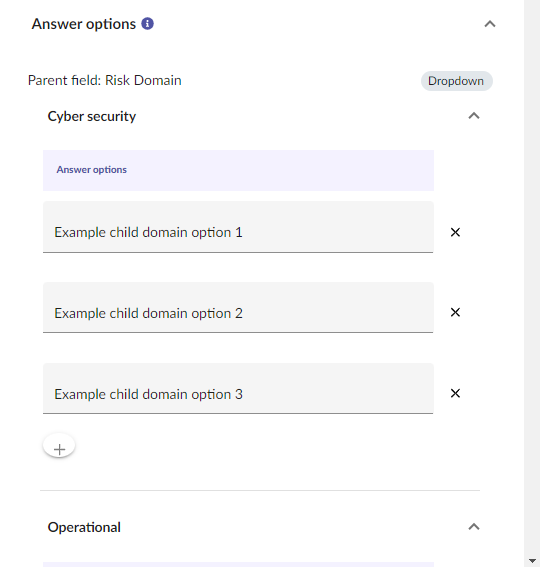
Task: Collapse the Operational section chevron
Action: click(x=474, y=527)
